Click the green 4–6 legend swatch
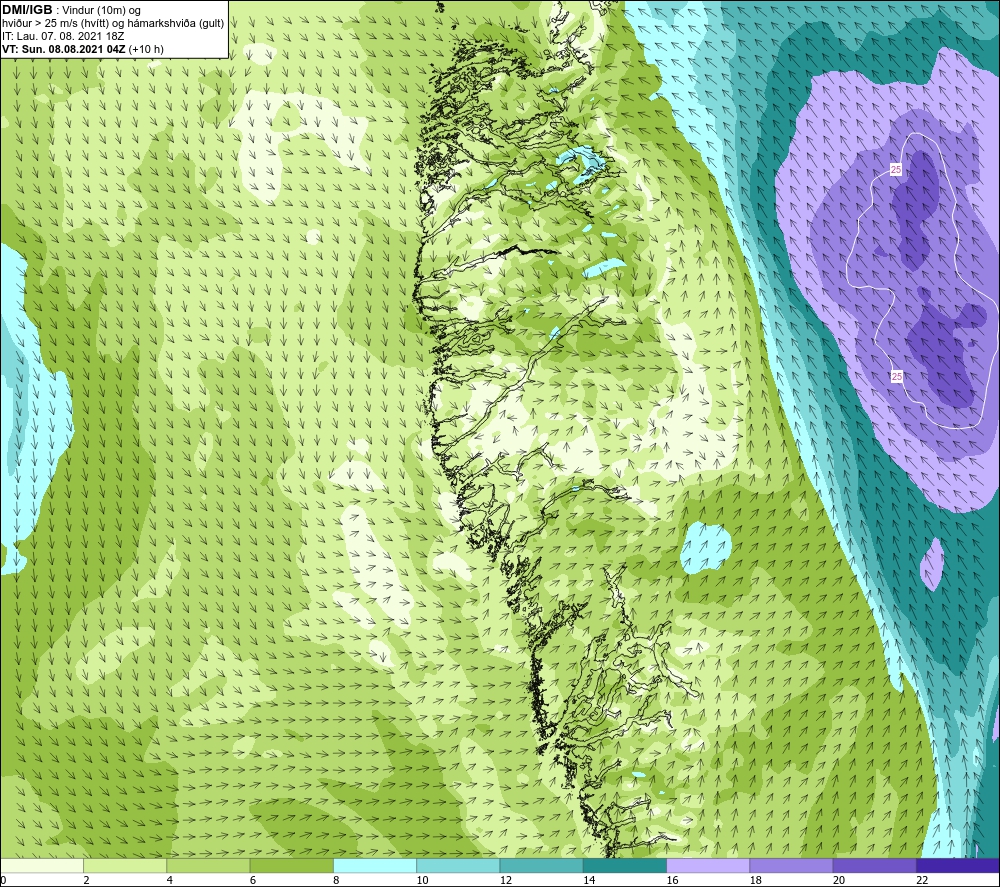 pos(208,865)
